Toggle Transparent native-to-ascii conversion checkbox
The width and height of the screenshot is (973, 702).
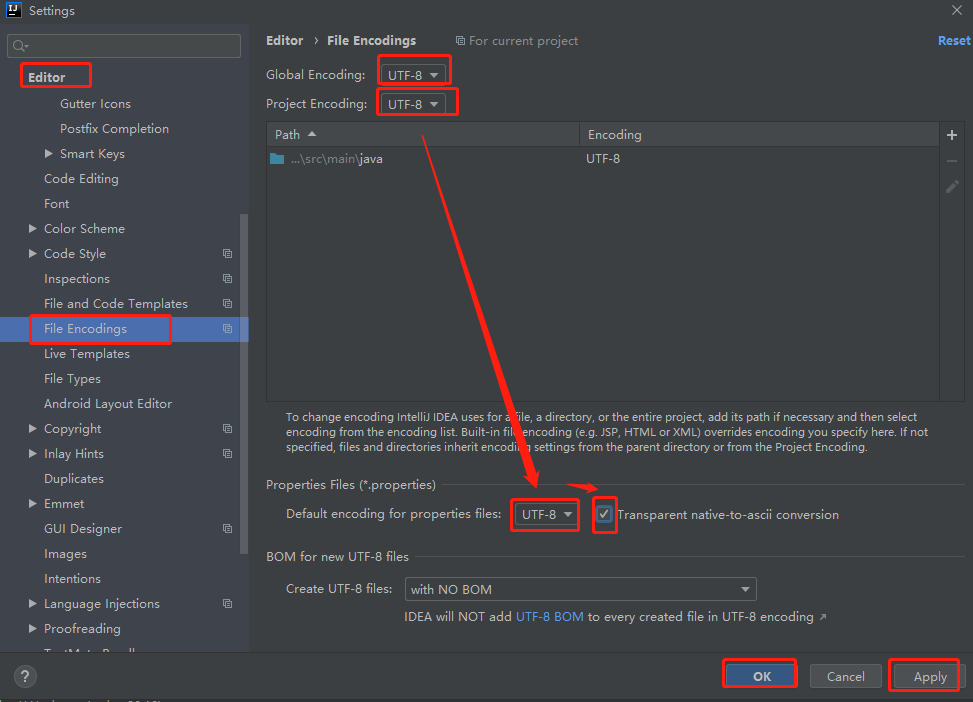pos(604,514)
